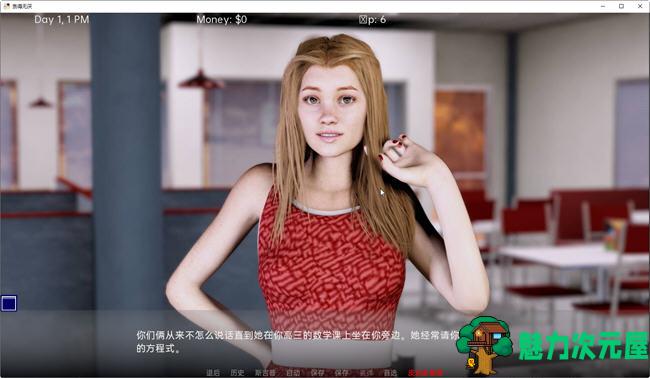
Task: Toggle 自动 (Auto) advance mode
Action: coord(293,373)
